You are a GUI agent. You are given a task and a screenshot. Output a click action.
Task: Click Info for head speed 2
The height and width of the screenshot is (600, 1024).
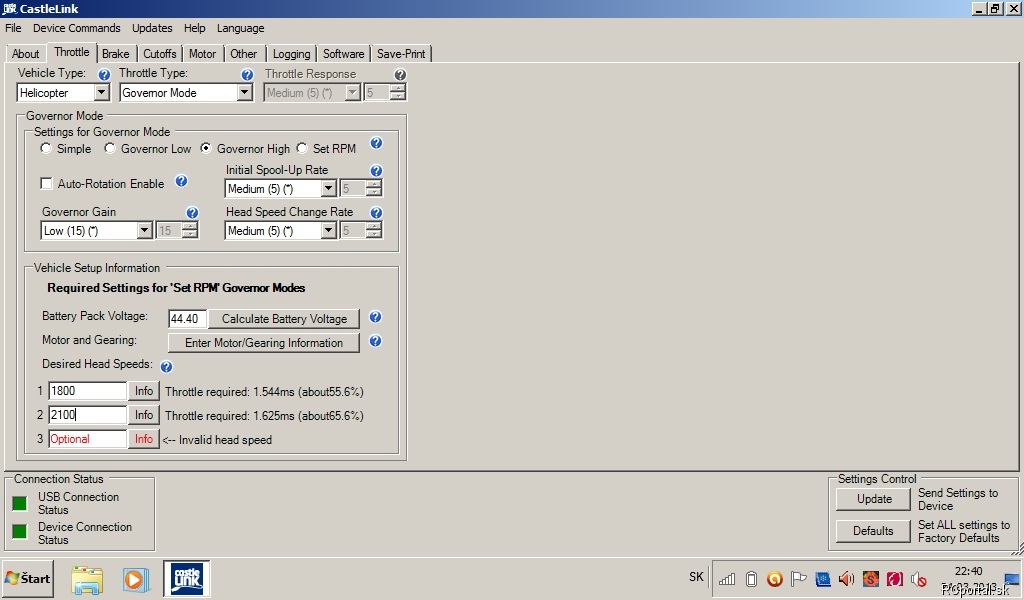[x=144, y=415]
